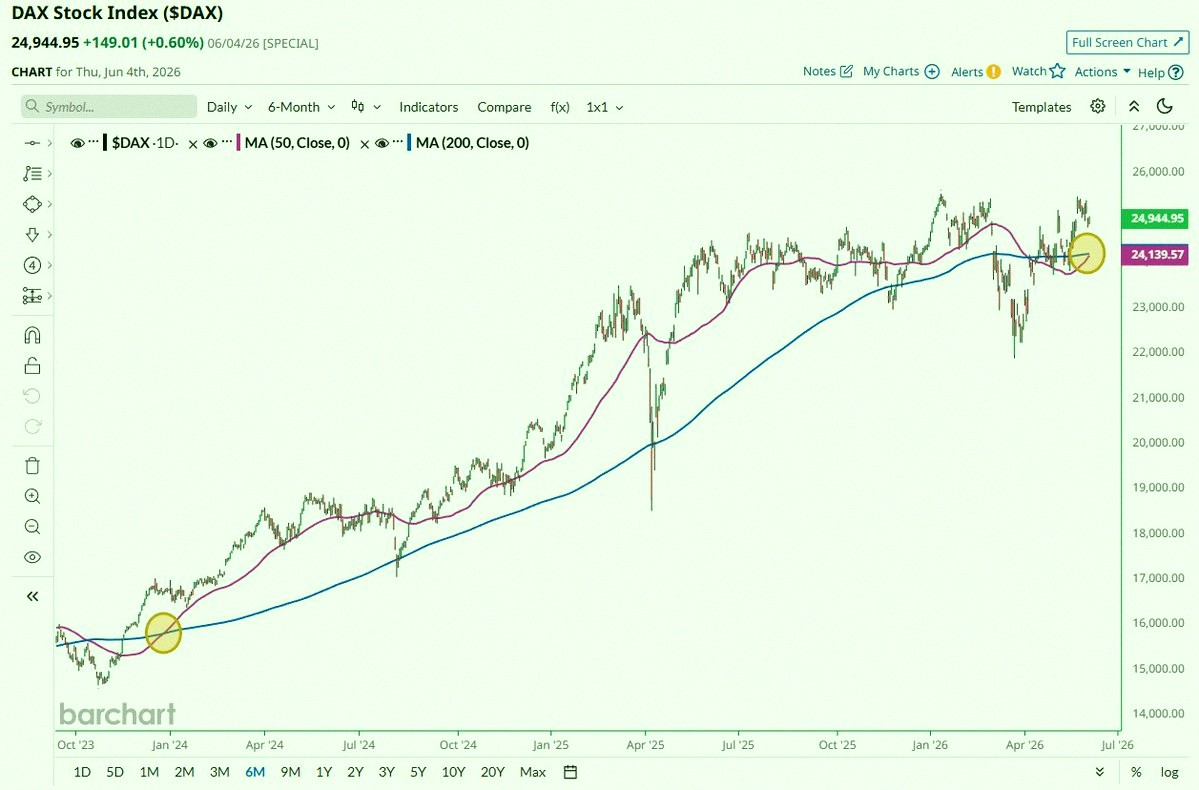Viewport: 1199px width, 790px height.
Task: Select the circled number 4 annotation tool
Action: (32, 265)
